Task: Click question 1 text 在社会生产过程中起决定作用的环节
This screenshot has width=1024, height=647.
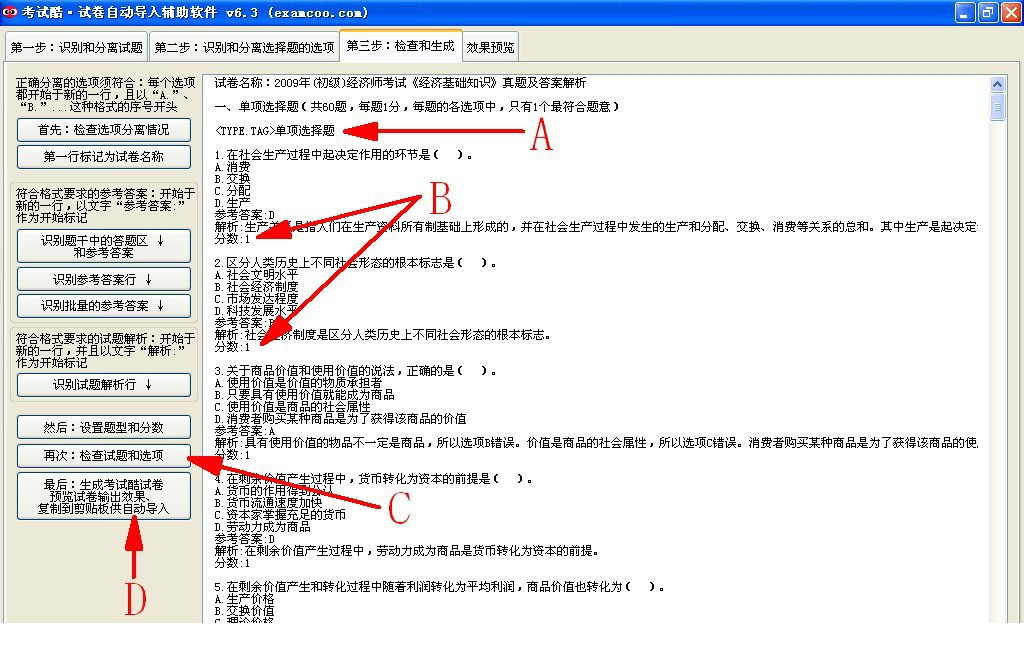Action: click(344, 155)
